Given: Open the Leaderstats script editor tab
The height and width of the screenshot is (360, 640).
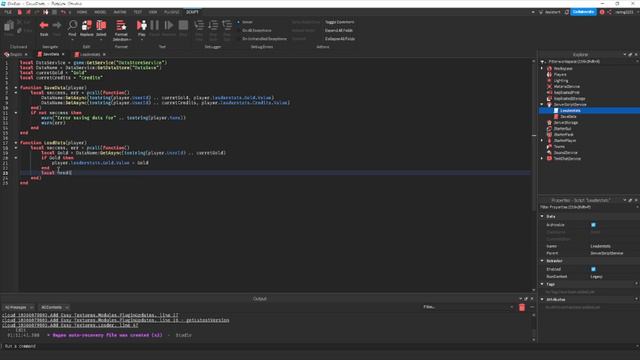Looking at the screenshot, I should pyautogui.click(x=90, y=54).
